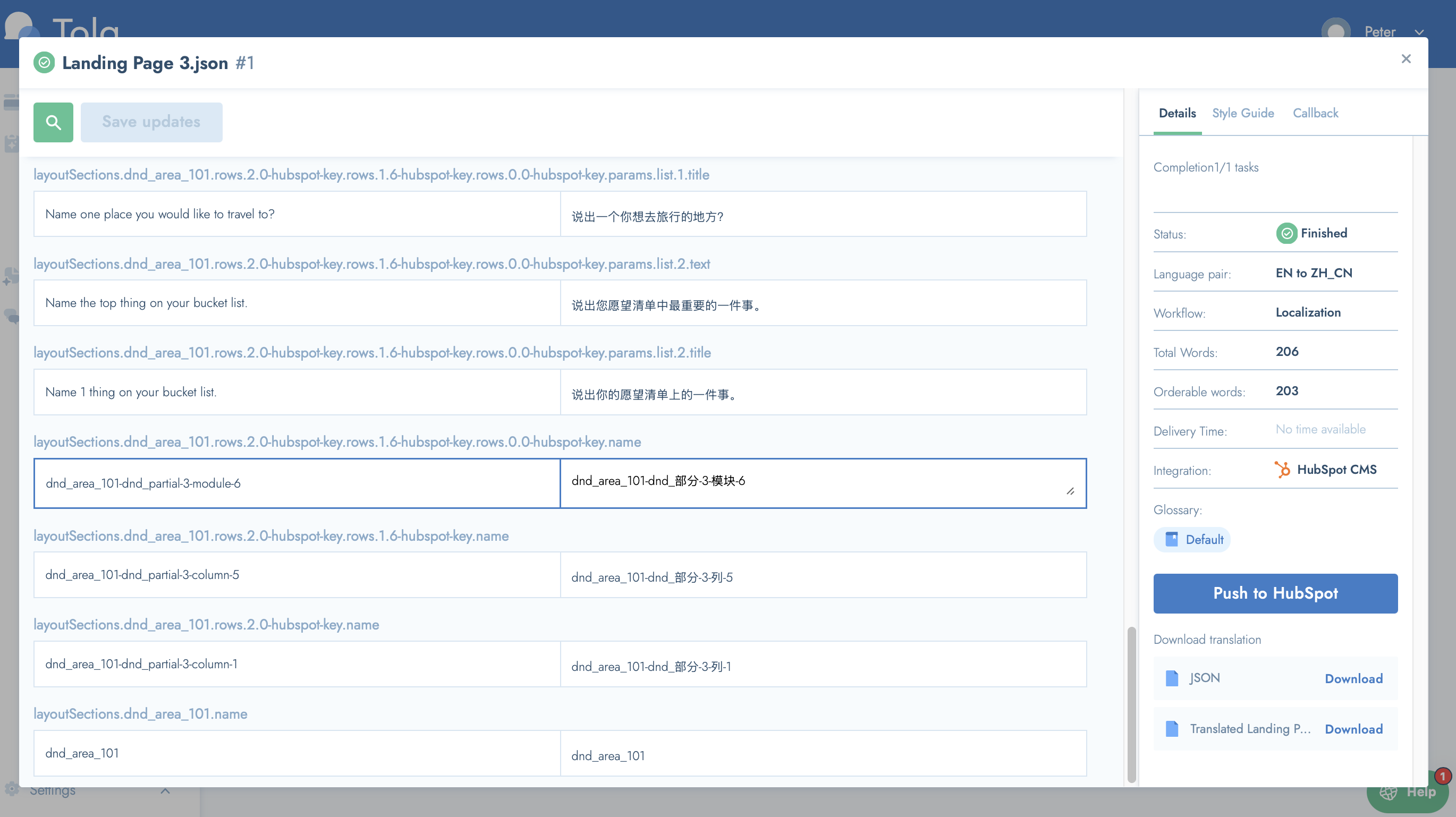Open the Callback tab
Screen dimensions: 1456x817
coord(1315,113)
